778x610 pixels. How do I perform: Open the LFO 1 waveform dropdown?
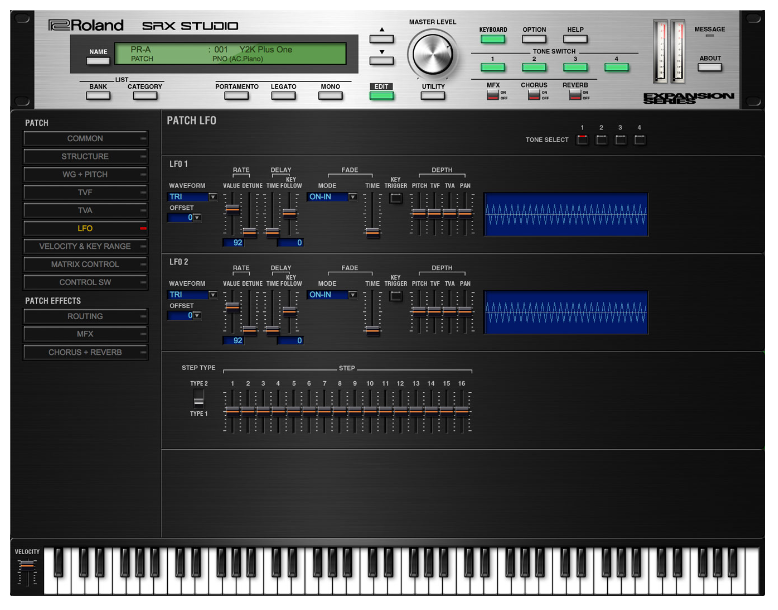click(x=193, y=197)
